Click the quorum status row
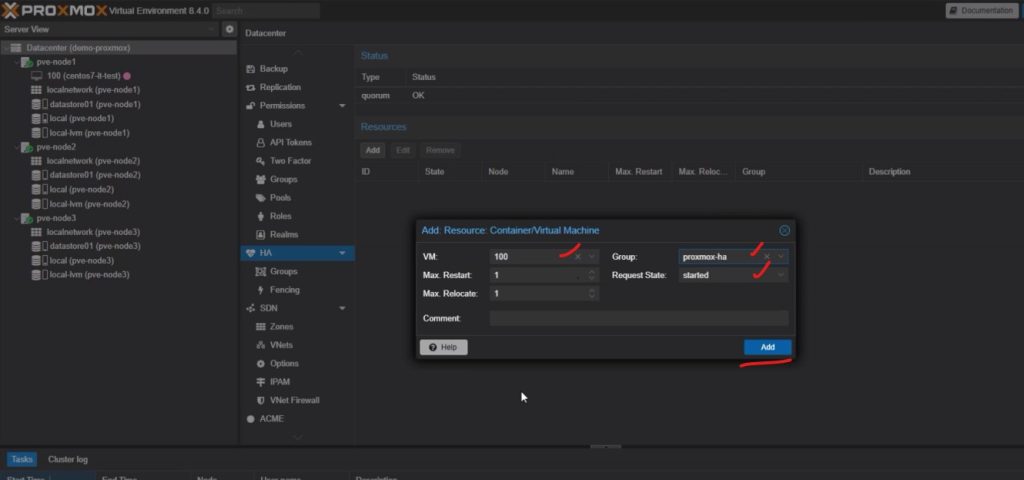 (689, 95)
